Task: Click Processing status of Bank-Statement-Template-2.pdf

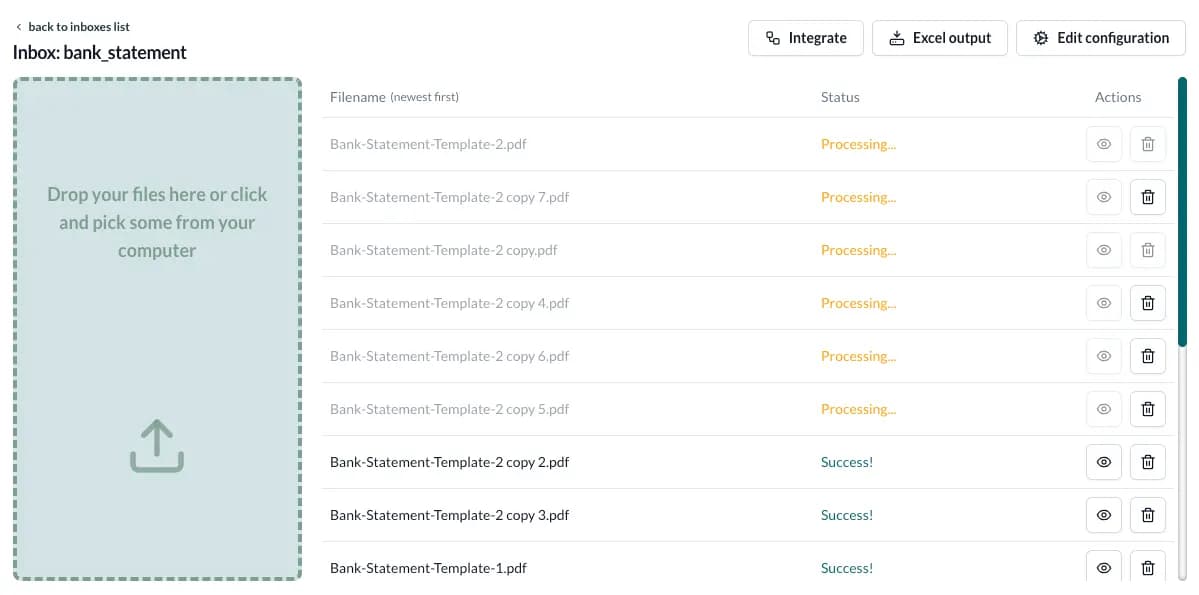Action: [858, 144]
